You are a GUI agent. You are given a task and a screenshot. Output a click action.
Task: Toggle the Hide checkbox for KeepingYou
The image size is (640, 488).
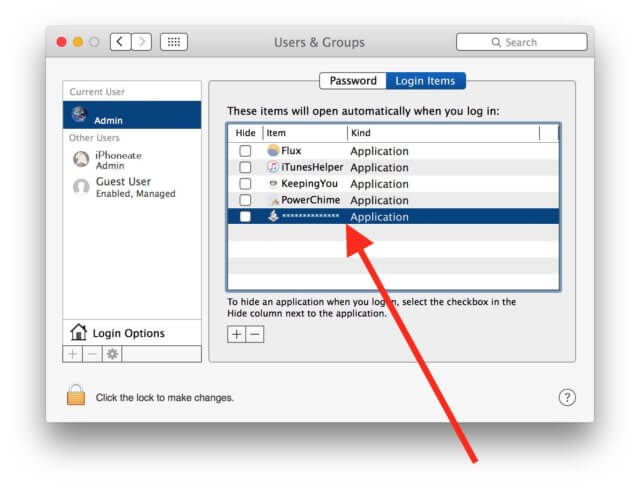click(245, 183)
